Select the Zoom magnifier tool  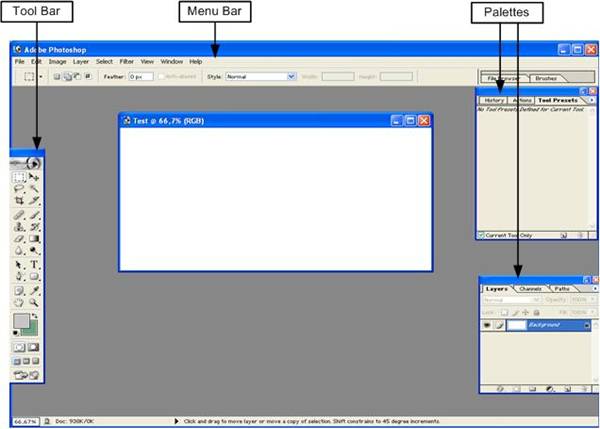pos(34,301)
